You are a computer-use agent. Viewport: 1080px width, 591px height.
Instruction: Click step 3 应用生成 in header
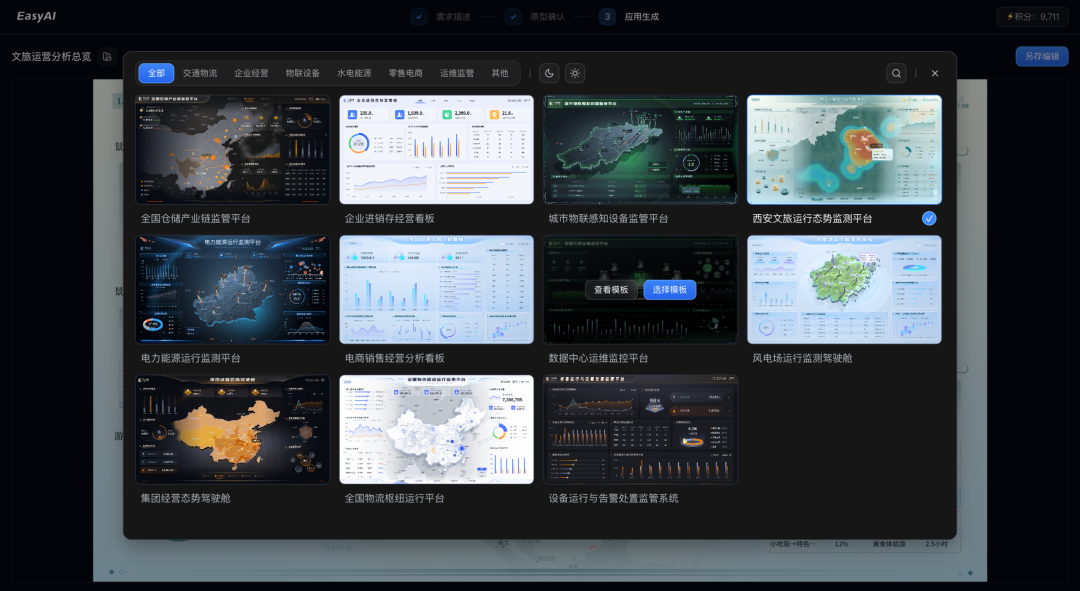[629, 17]
